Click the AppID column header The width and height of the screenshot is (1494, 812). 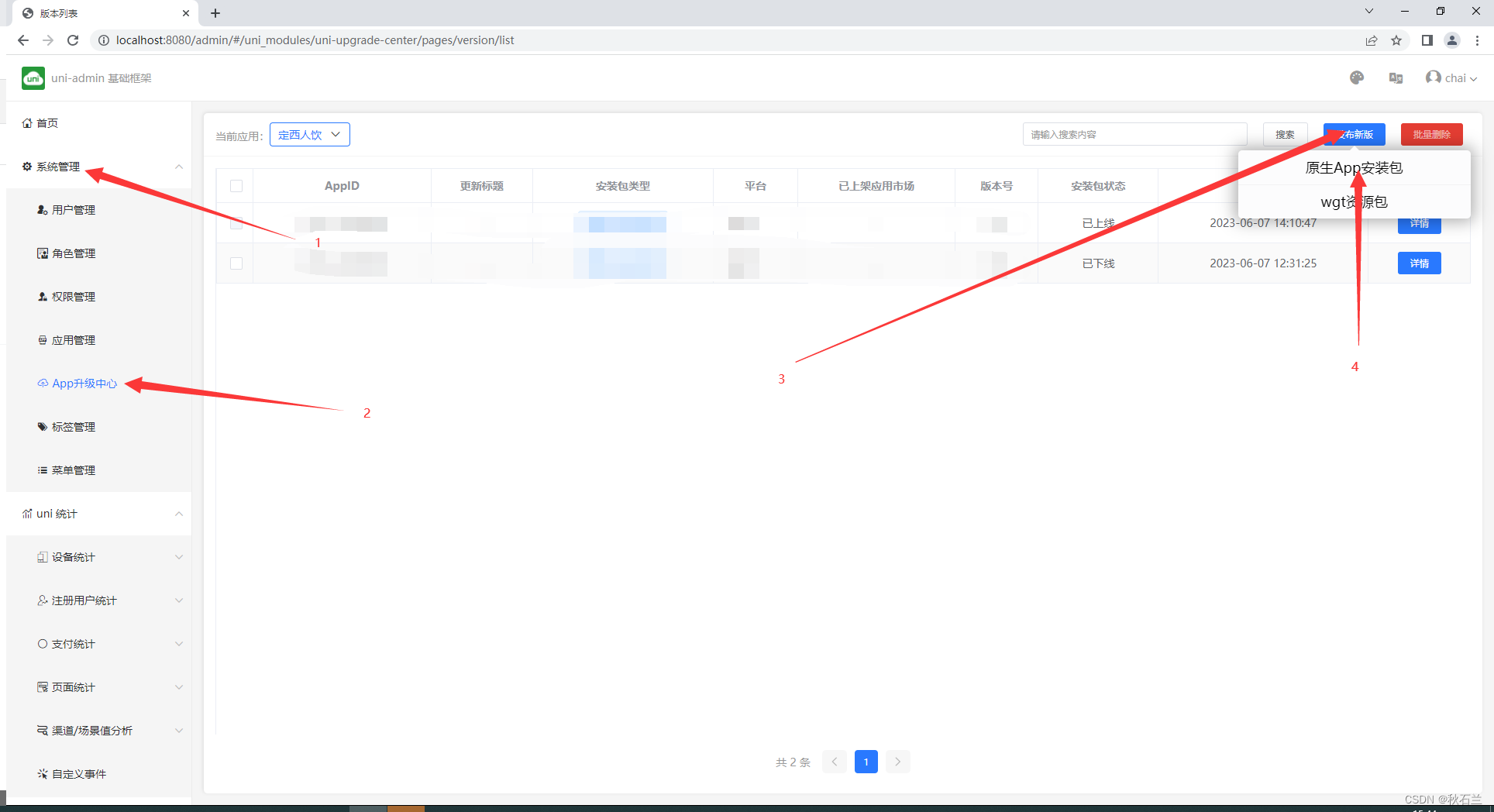342,186
